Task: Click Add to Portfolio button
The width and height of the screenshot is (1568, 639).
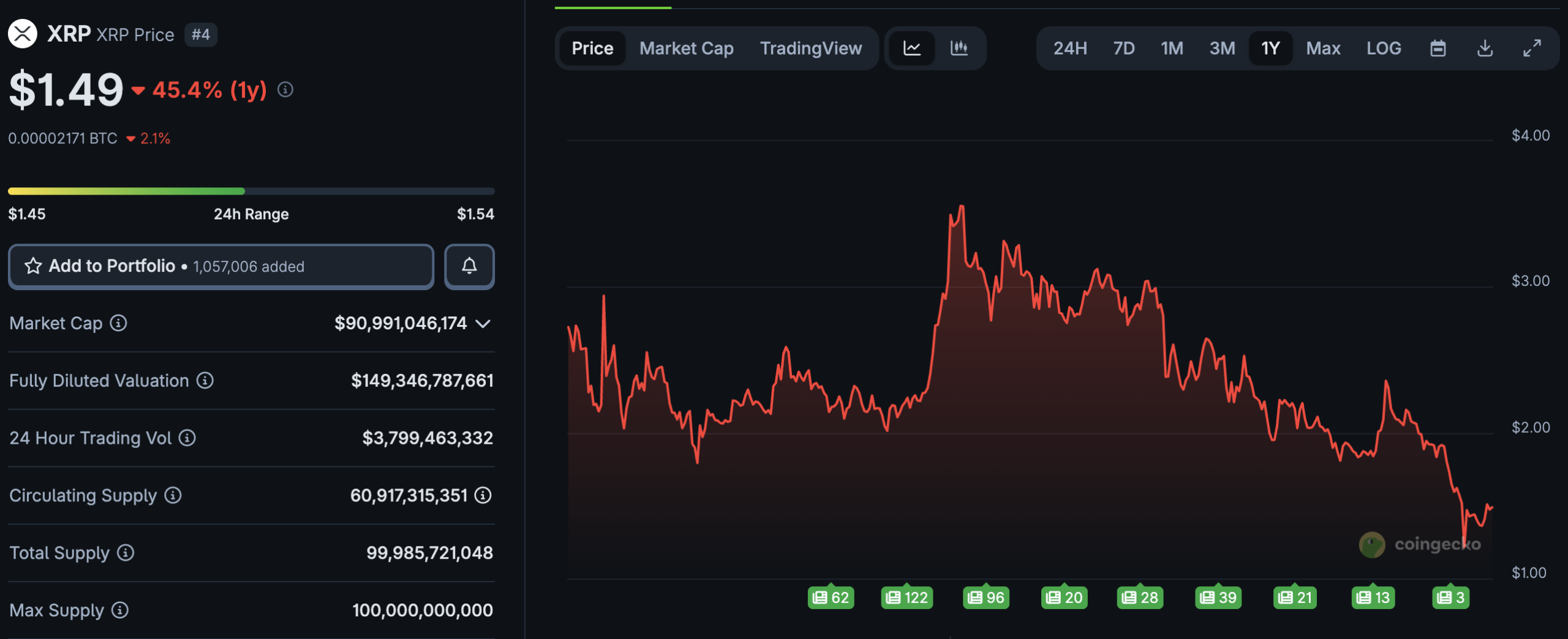Action: click(221, 266)
